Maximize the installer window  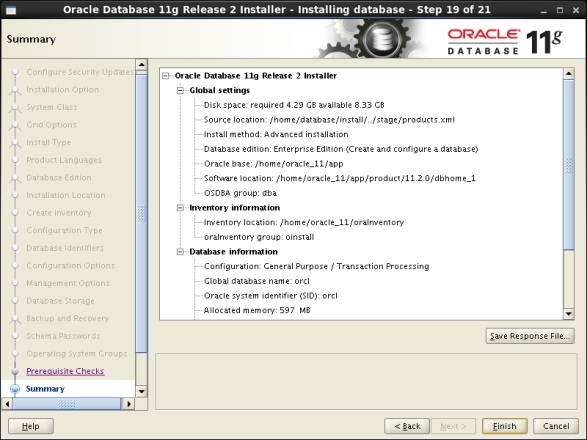pyautogui.click(x=560, y=10)
